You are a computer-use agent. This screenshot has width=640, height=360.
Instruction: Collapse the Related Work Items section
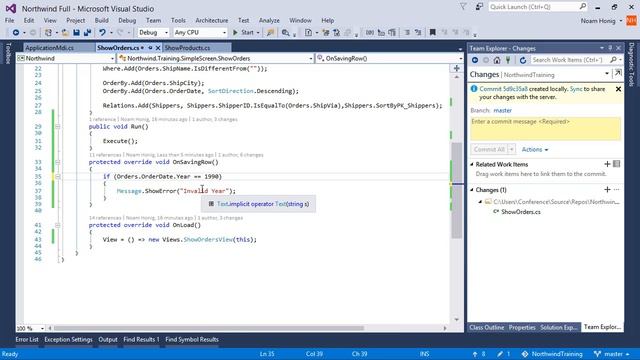pyautogui.click(x=472, y=164)
